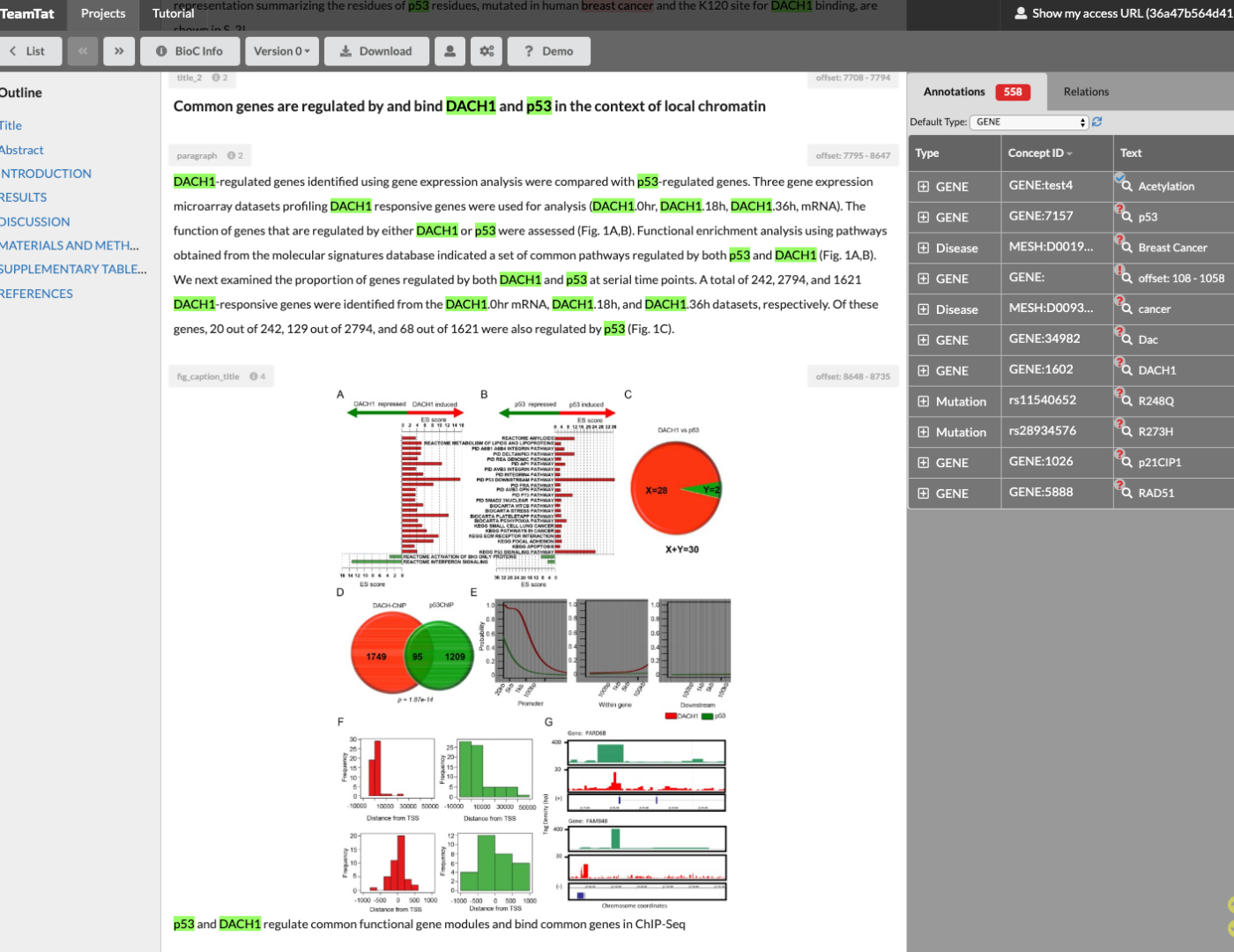Screen dimensions: 1234x952
Task: Click magnifier icon for offset: 108 - 1058
Action: [1126, 279]
